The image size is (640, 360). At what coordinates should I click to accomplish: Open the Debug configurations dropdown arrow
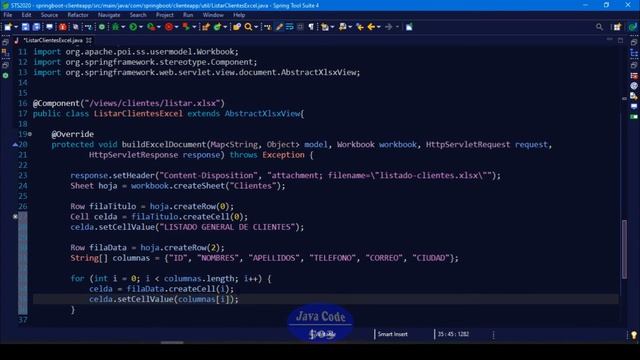click(123, 27)
